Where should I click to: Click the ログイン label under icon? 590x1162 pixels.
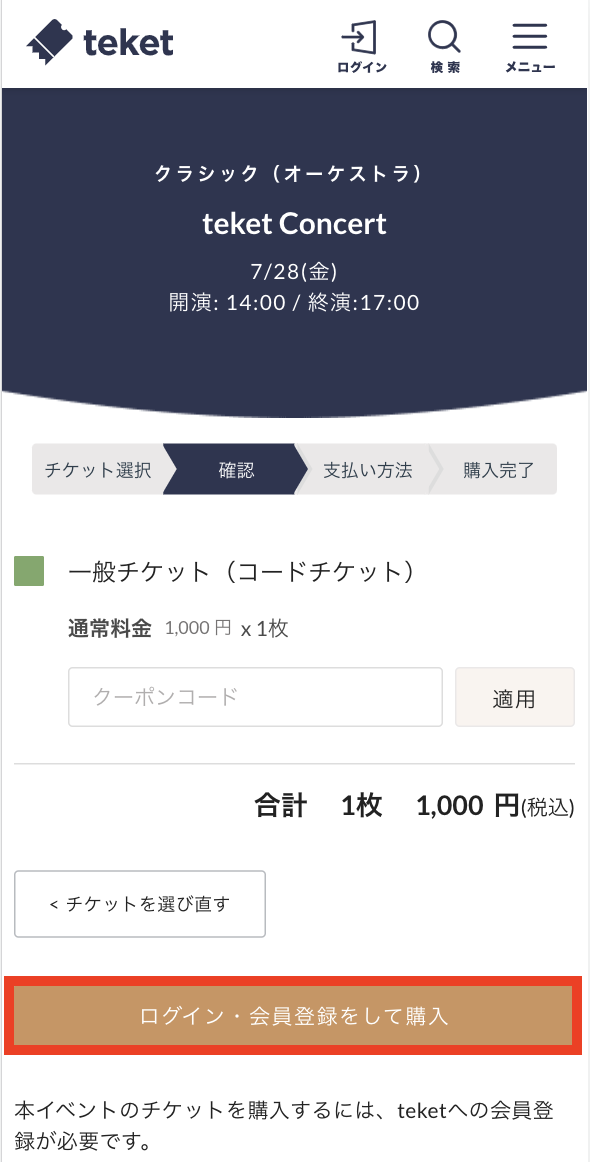[362, 67]
